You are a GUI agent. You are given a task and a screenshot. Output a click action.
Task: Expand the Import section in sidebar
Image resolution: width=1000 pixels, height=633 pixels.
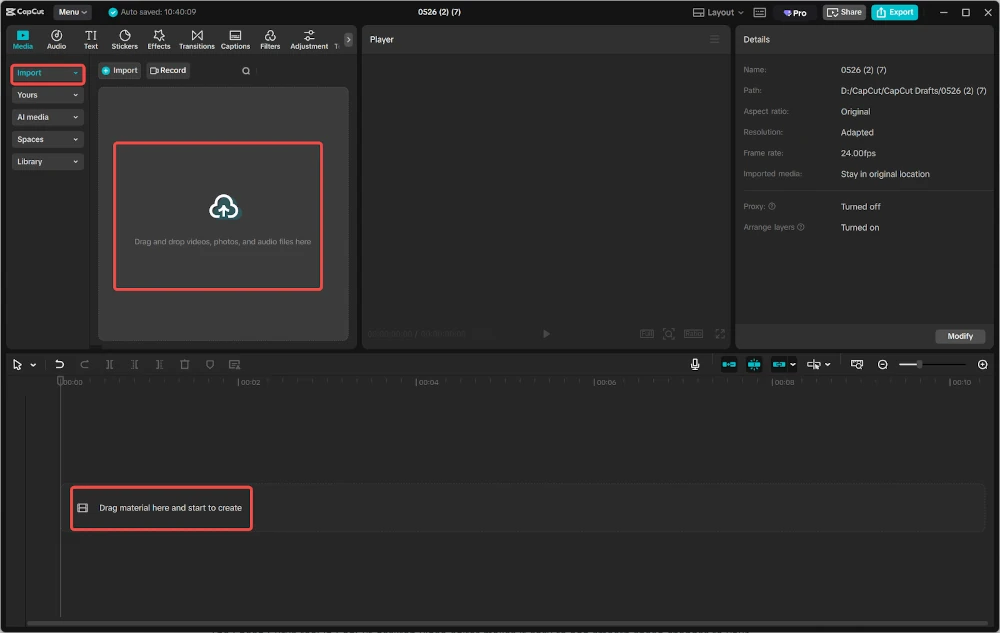tap(47, 73)
